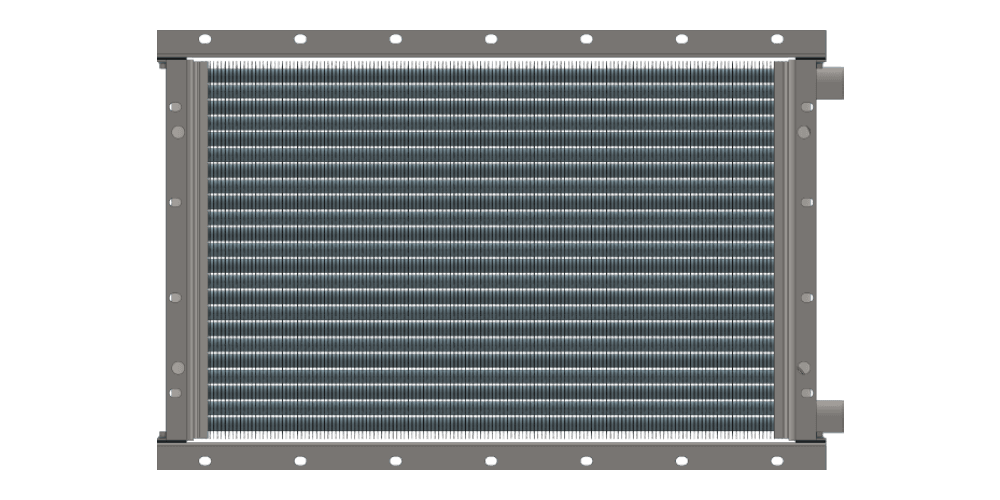
Task: Click the lower pipe stub on right side
Action: point(831,414)
